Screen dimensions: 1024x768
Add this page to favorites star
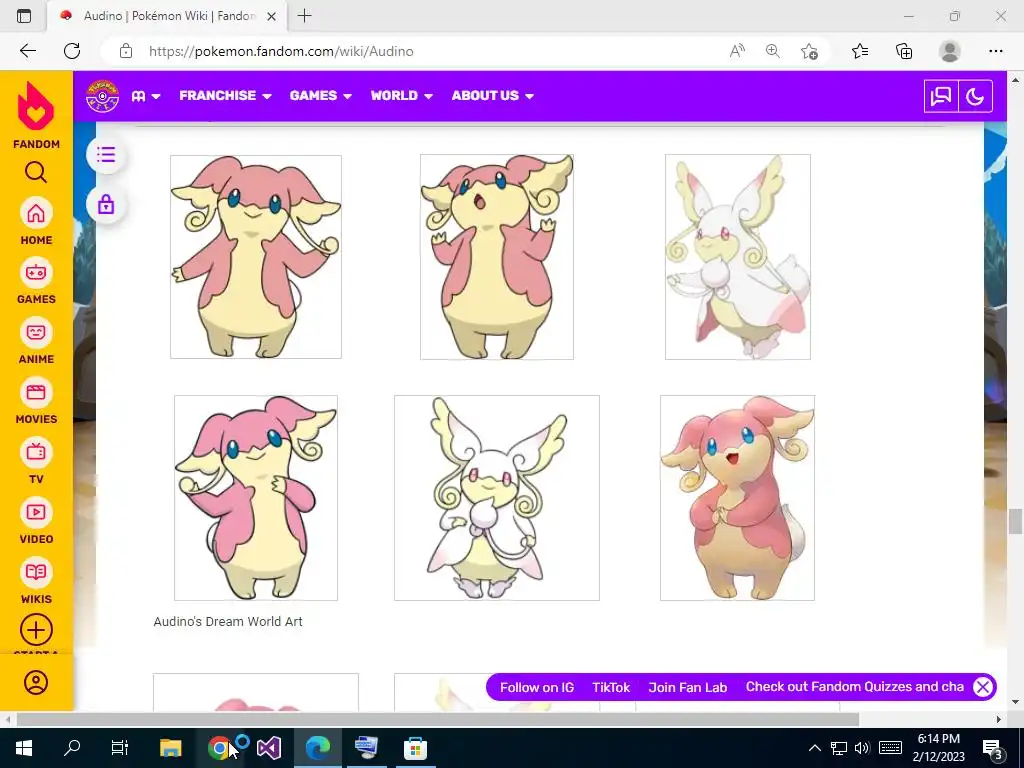(x=809, y=51)
